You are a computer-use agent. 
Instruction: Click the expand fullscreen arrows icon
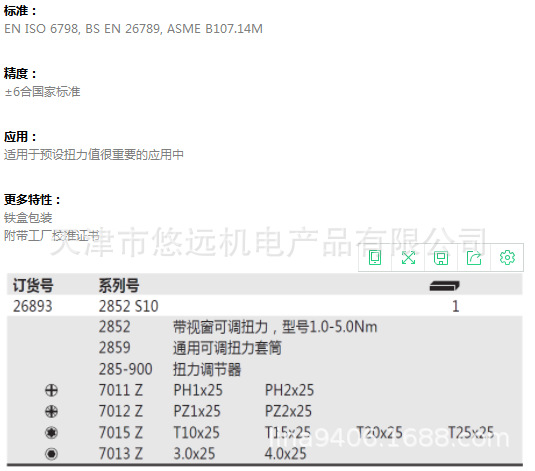(x=408, y=258)
